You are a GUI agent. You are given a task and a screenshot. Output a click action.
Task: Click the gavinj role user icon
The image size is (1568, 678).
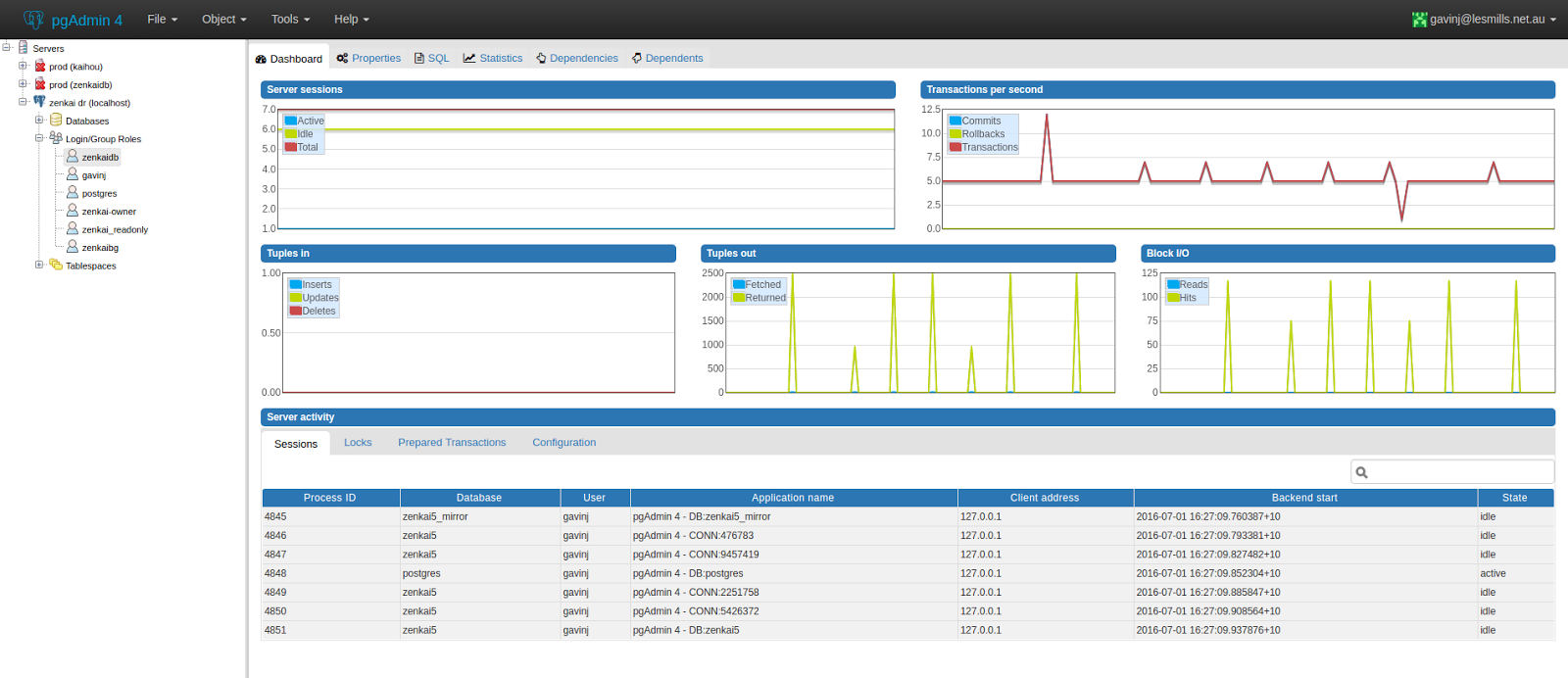(73, 174)
